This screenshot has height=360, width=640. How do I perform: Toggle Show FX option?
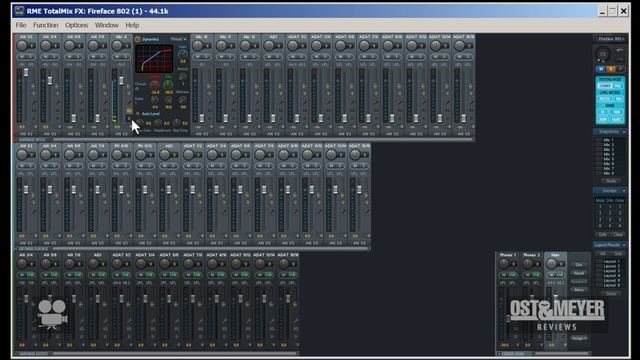[x=603, y=112]
